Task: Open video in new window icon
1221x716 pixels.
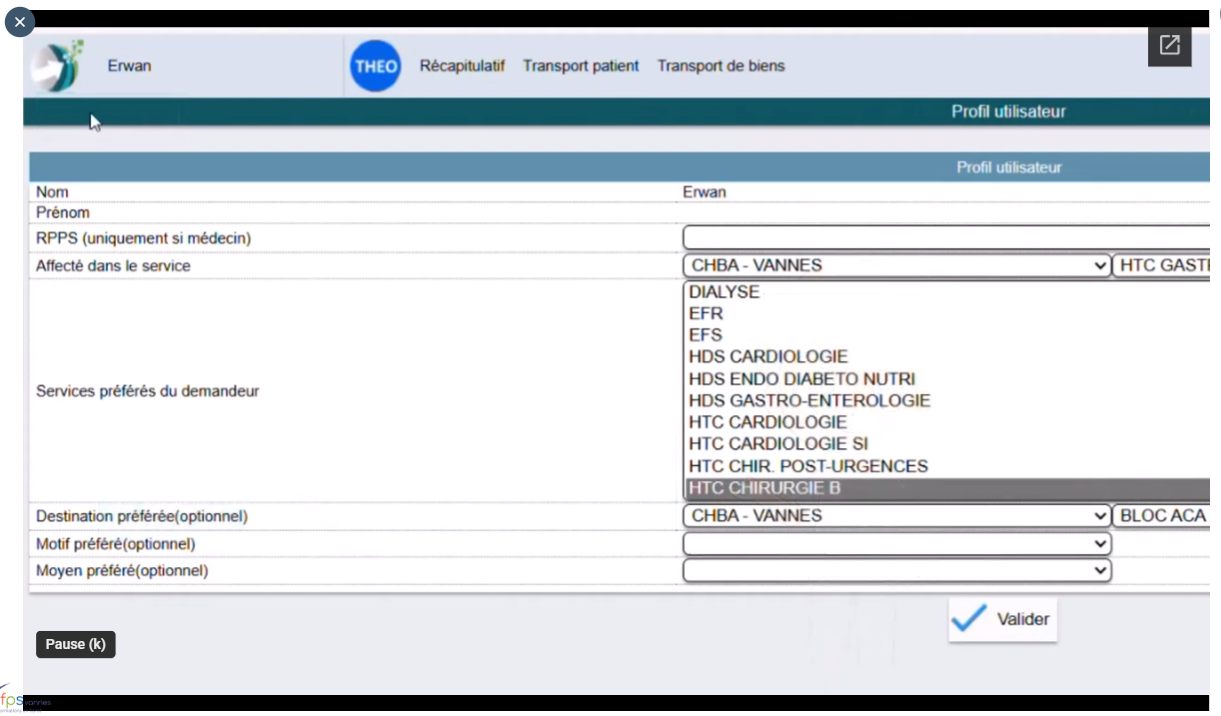Action: (x=1169, y=45)
